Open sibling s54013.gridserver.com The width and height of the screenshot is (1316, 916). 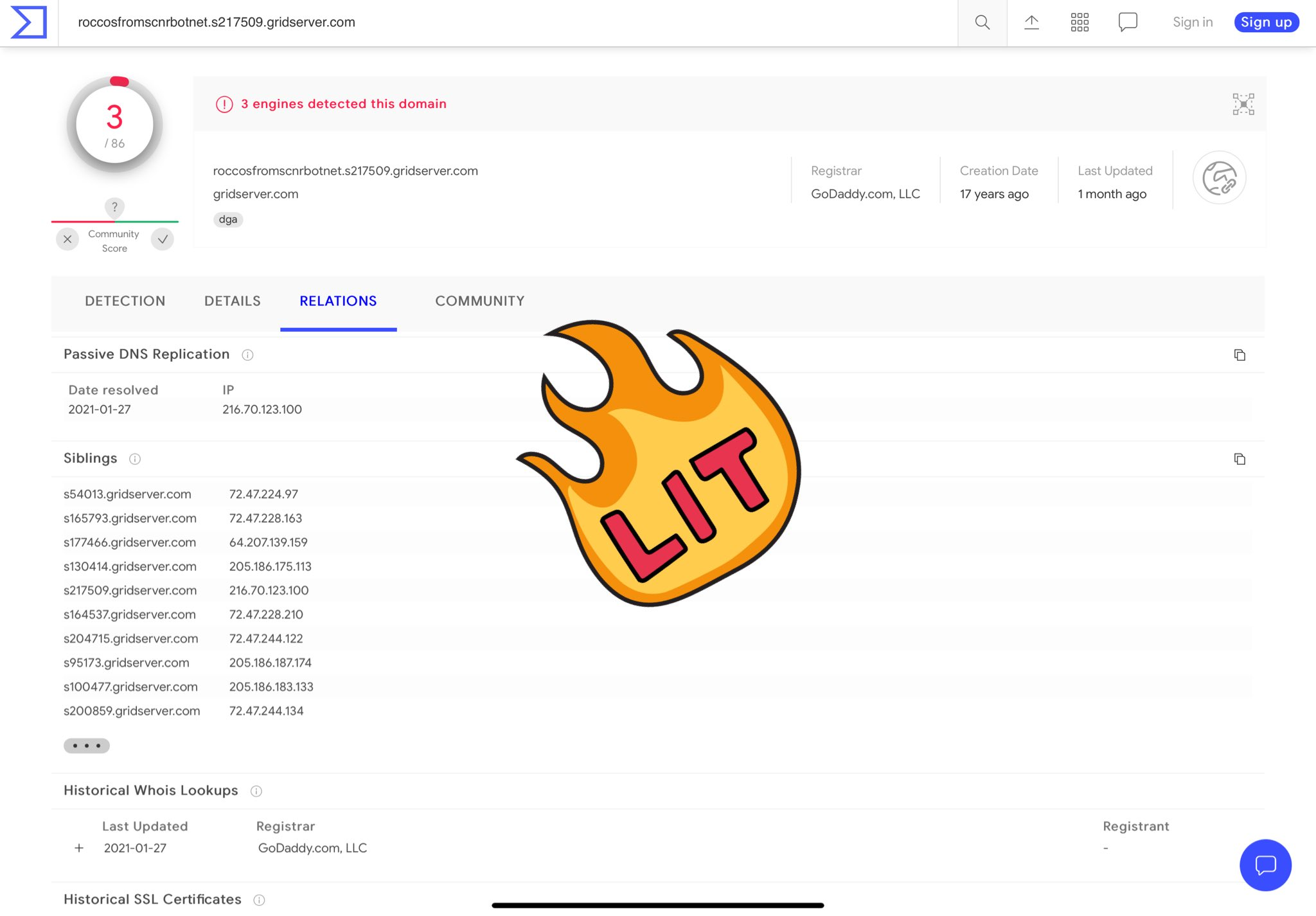tap(127, 494)
